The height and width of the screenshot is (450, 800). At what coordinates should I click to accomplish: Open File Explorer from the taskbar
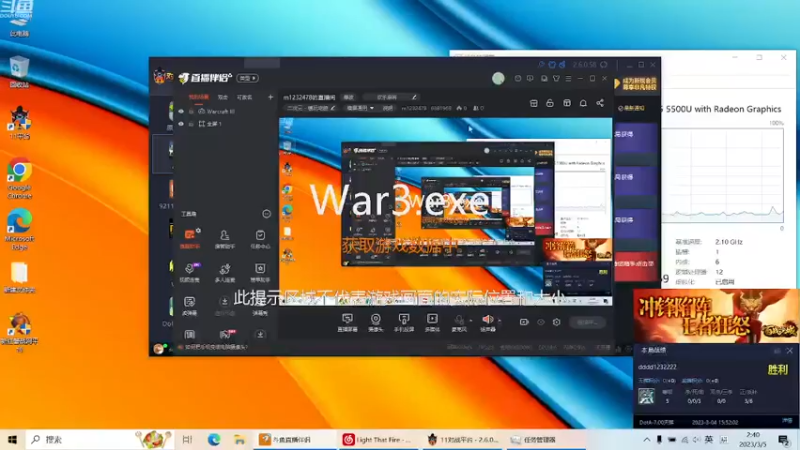pyautogui.click(x=239, y=439)
